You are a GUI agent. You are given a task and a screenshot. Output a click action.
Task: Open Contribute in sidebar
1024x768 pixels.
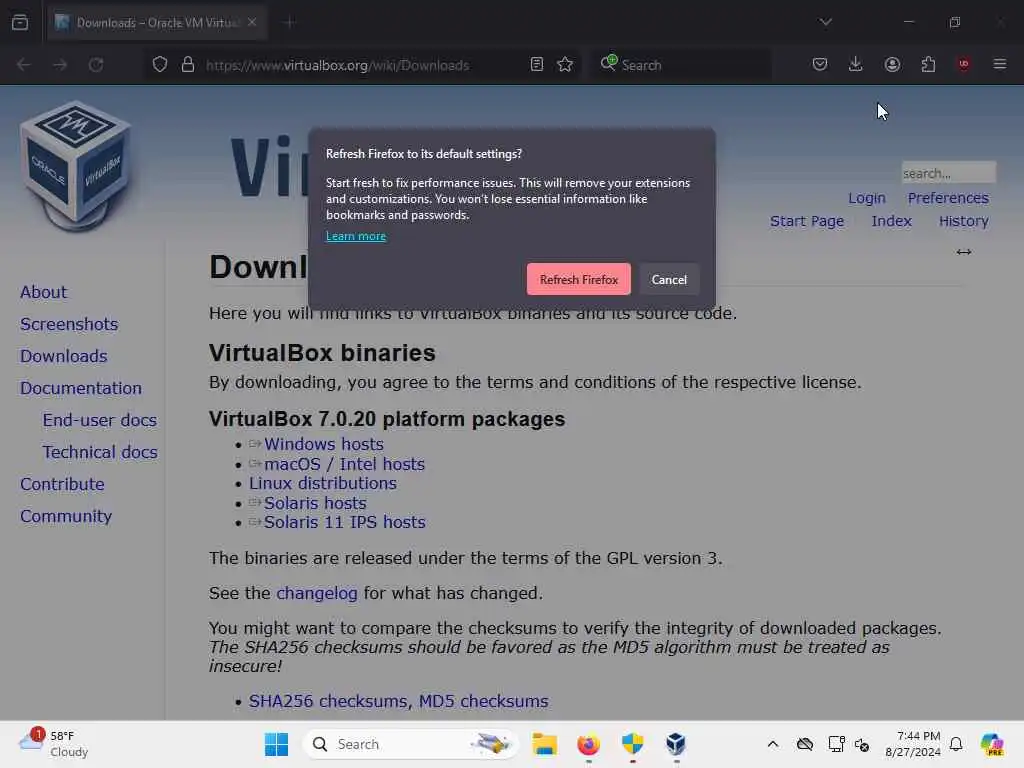coord(62,484)
